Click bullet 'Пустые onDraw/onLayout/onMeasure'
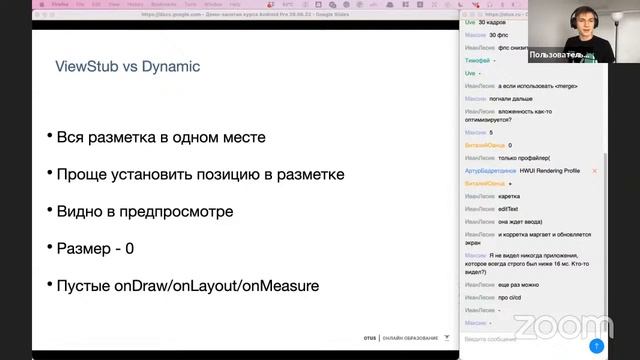 pyautogui.click(x=188, y=286)
